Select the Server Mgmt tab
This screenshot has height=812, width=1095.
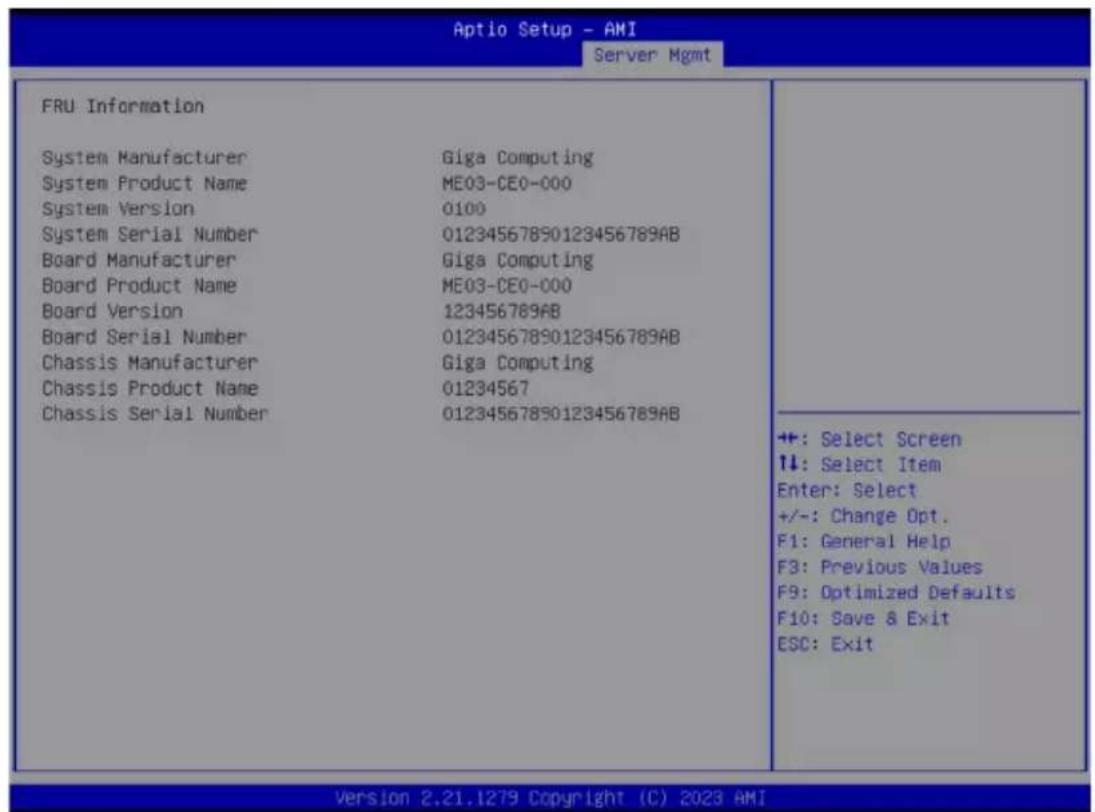coord(652,55)
